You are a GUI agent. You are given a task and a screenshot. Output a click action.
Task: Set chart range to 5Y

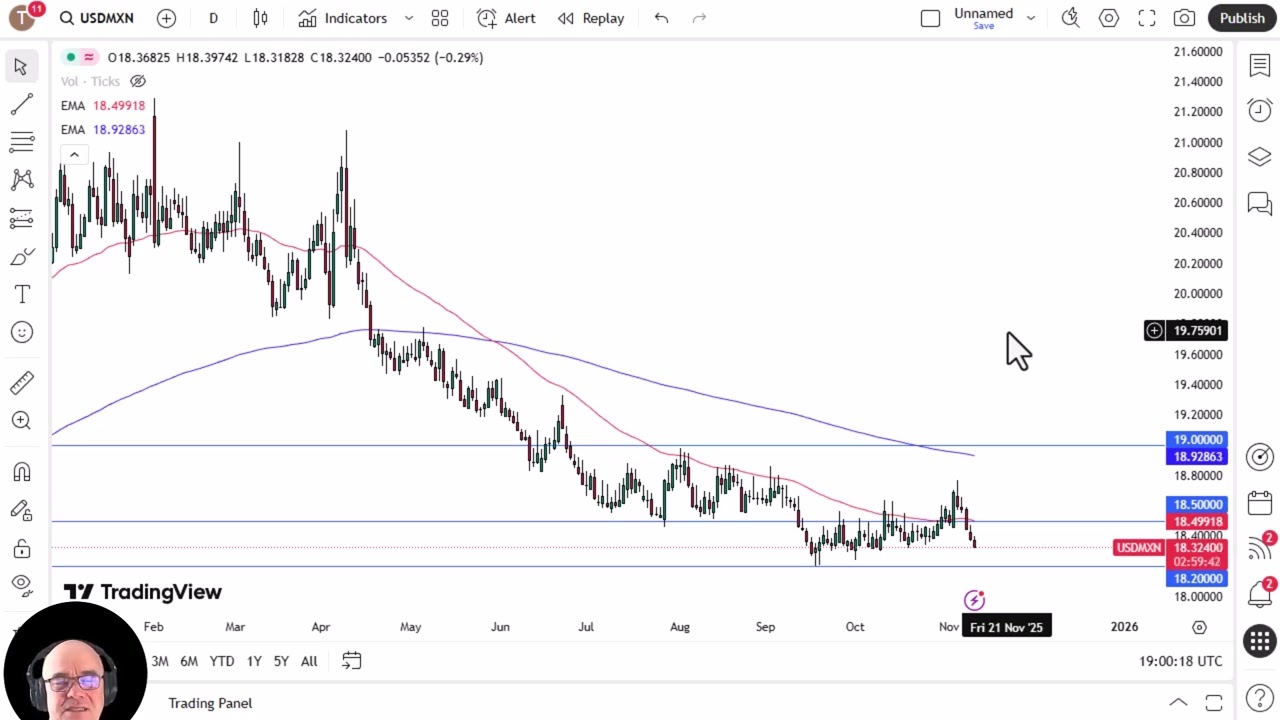coord(281,661)
